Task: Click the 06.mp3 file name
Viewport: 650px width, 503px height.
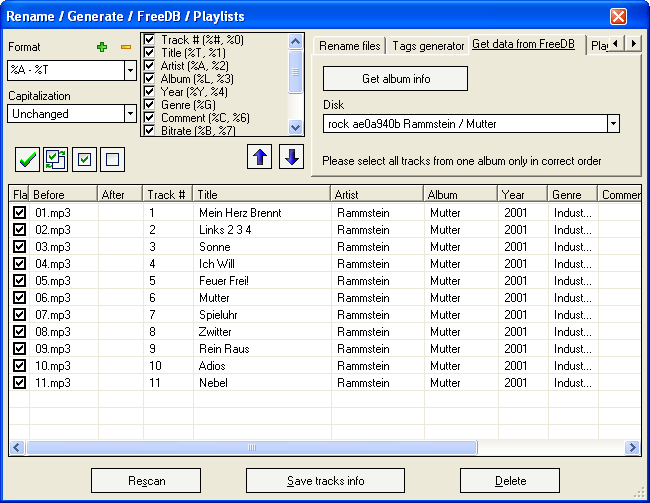Action: 53,298
